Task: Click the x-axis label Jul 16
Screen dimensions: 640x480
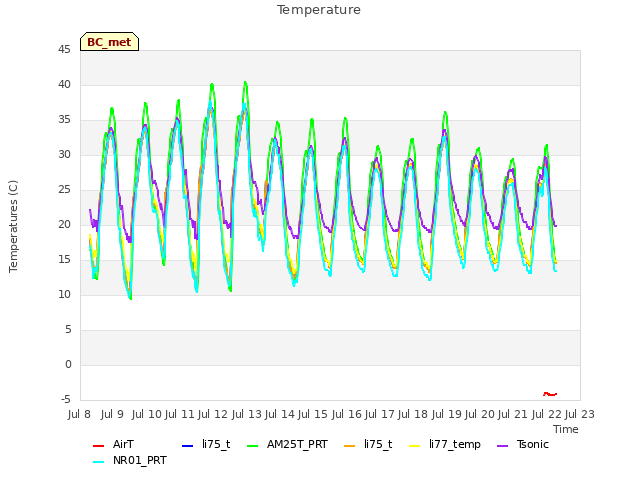Action: coord(347,414)
